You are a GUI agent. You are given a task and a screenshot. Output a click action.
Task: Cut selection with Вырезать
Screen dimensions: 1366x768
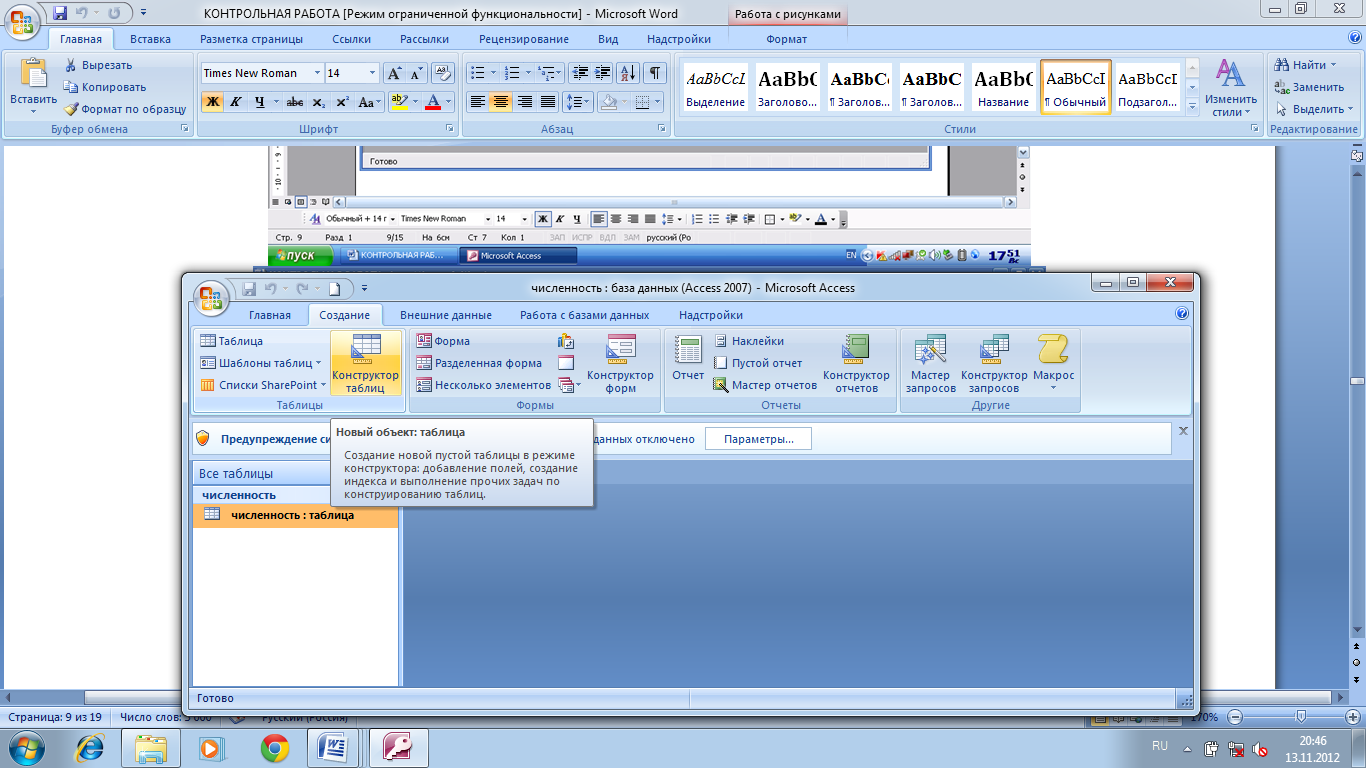coord(98,65)
